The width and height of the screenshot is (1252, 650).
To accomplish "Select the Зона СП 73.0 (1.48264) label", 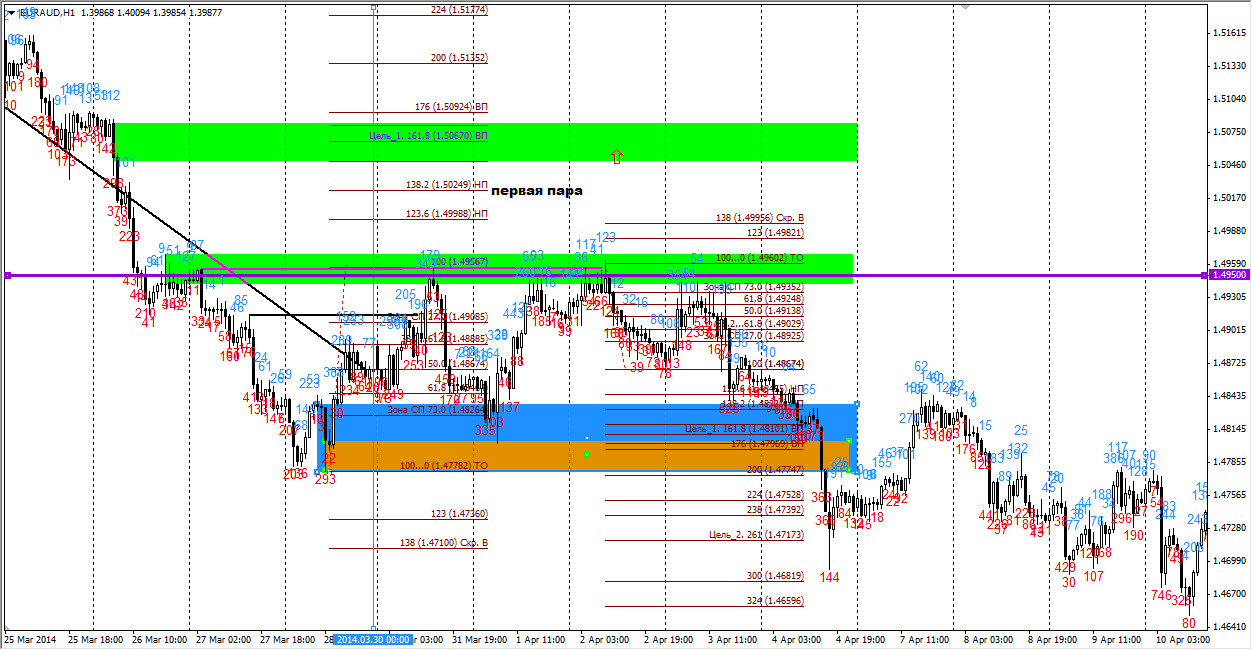I will pos(437,410).
